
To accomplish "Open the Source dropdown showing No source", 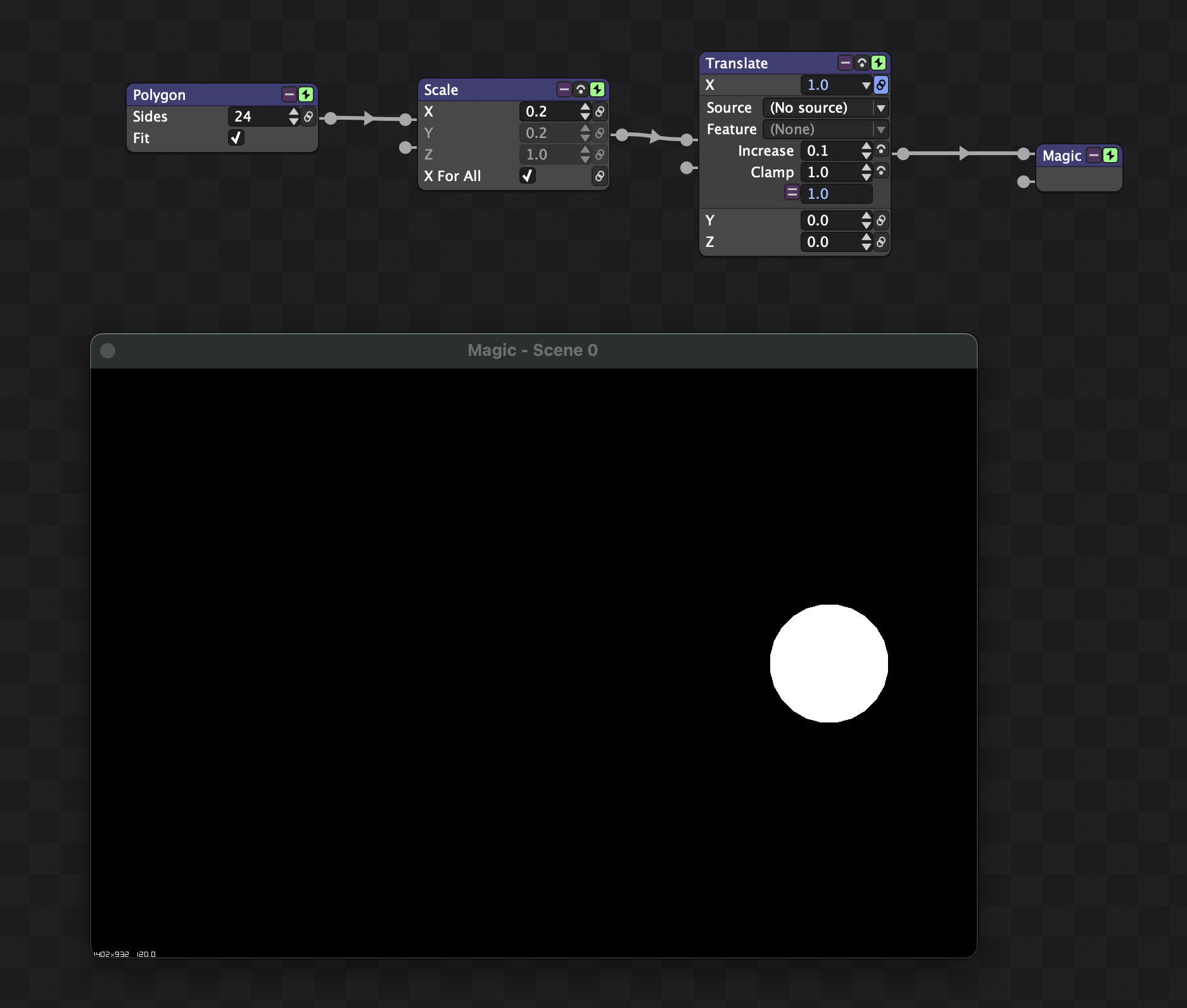I will click(x=825, y=108).
